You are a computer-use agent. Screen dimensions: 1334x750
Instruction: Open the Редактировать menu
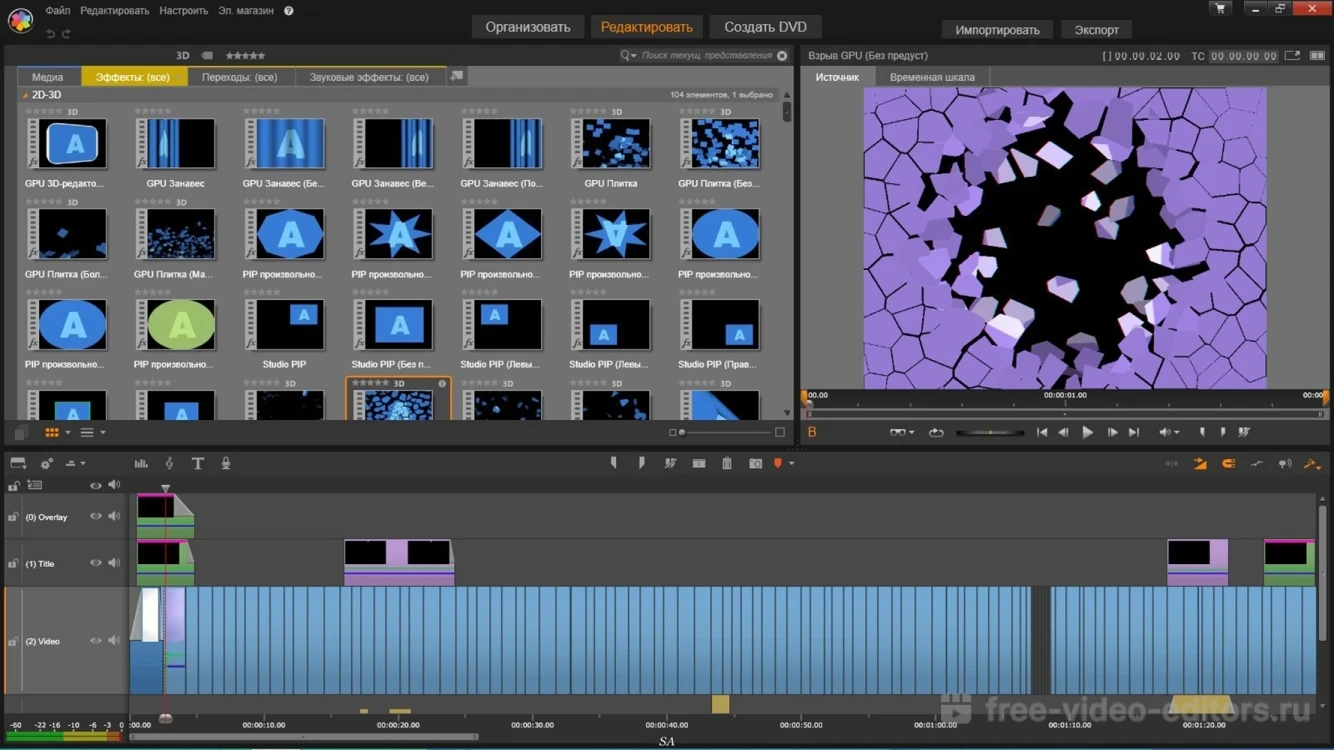[x=115, y=11]
